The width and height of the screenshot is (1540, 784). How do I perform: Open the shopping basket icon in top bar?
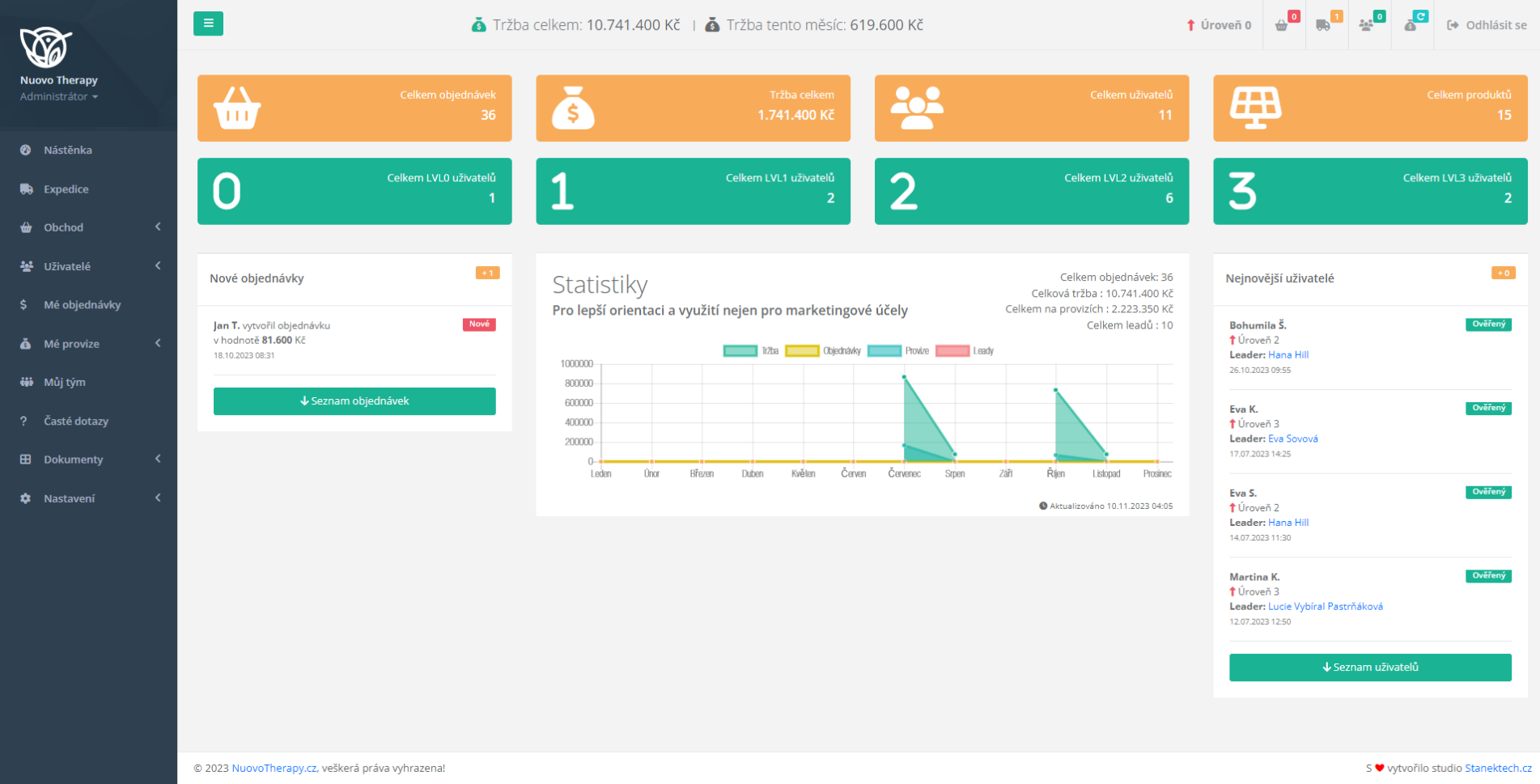pyautogui.click(x=1282, y=25)
